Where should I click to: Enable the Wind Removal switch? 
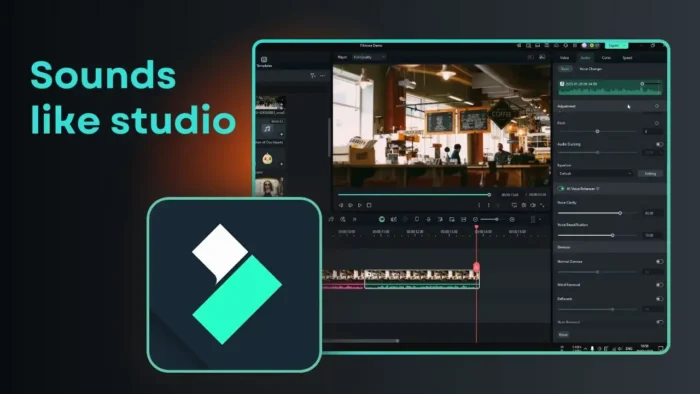[659, 285]
